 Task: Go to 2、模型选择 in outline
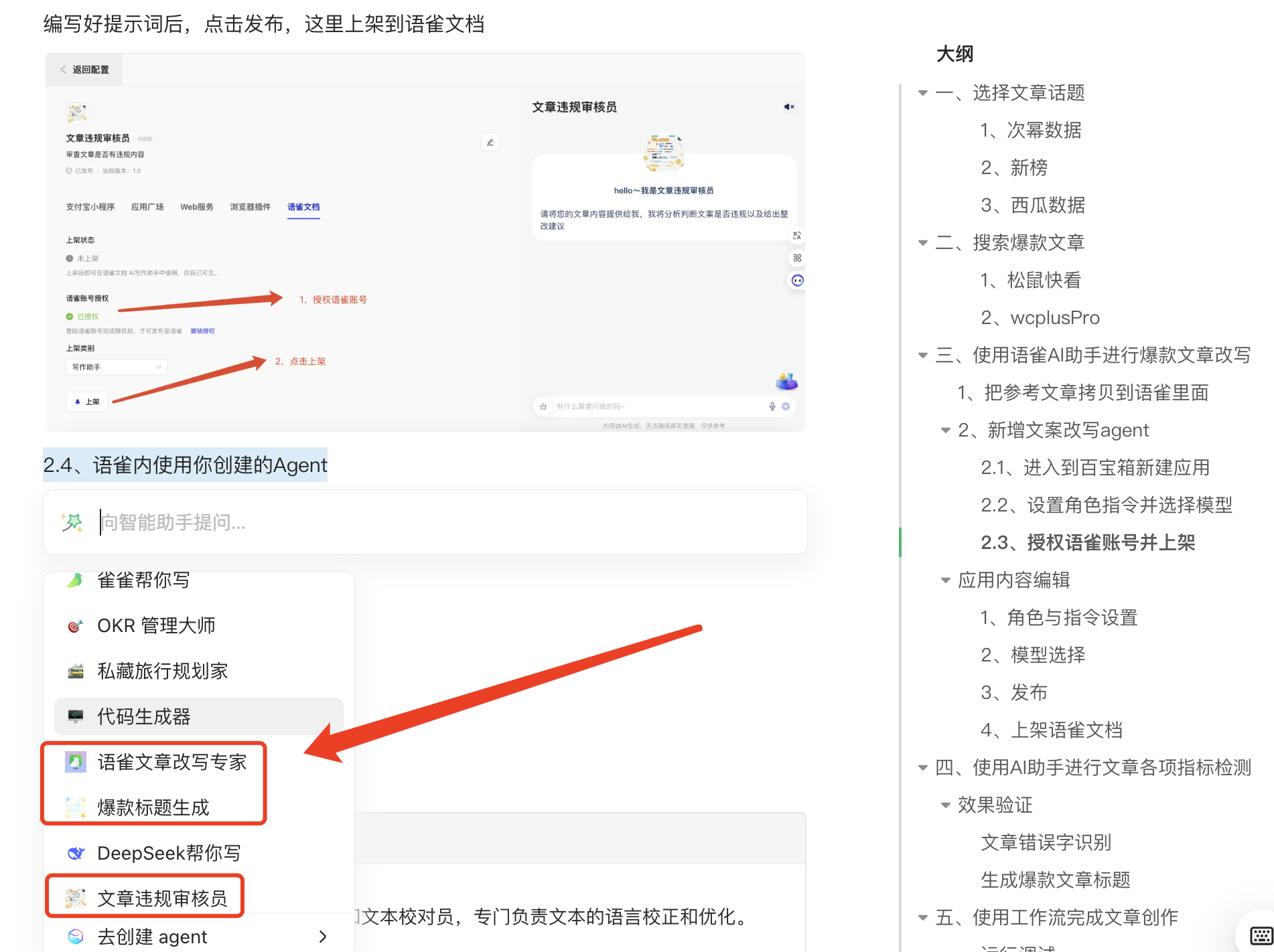[x=1033, y=655]
